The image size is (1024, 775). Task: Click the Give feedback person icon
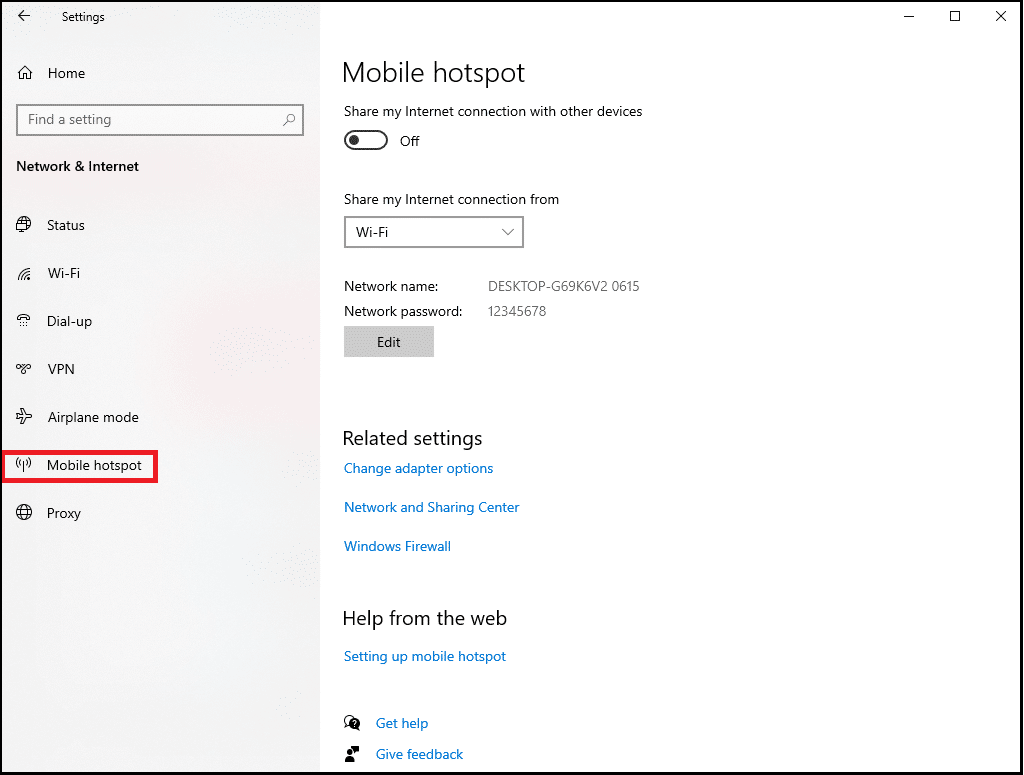coord(352,754)
